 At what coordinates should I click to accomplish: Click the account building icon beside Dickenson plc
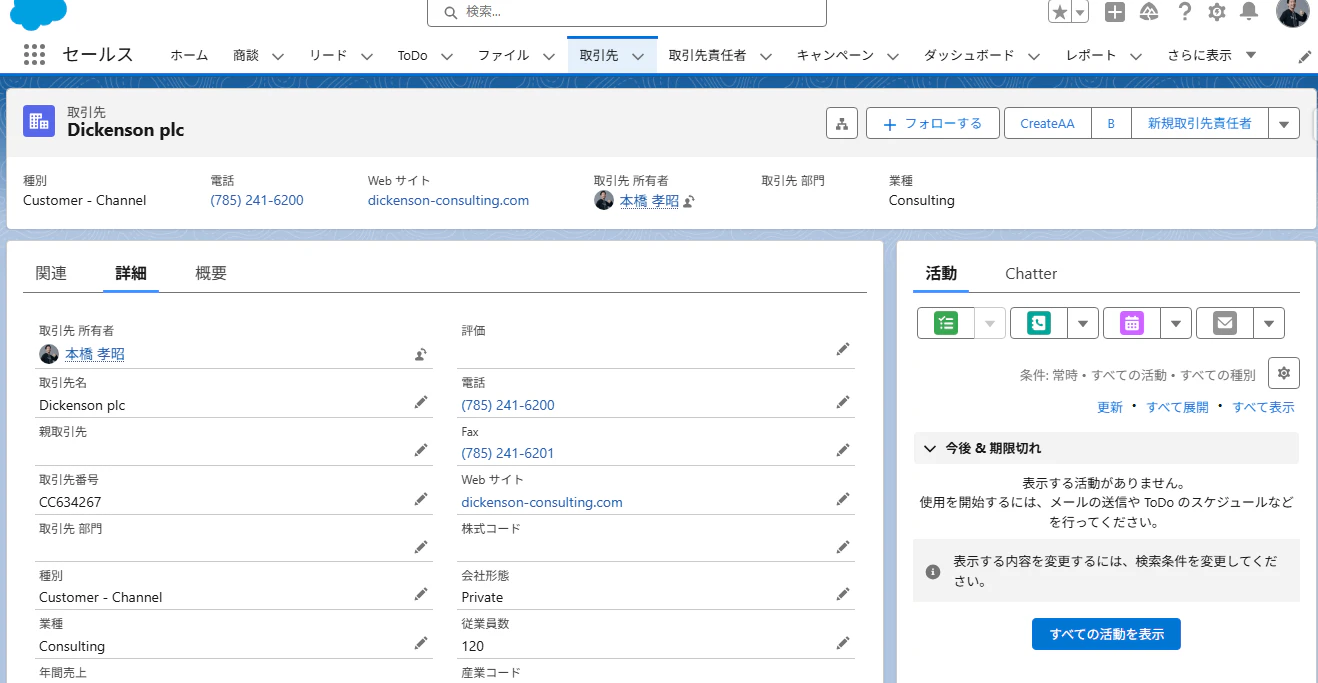click(39, 121)
